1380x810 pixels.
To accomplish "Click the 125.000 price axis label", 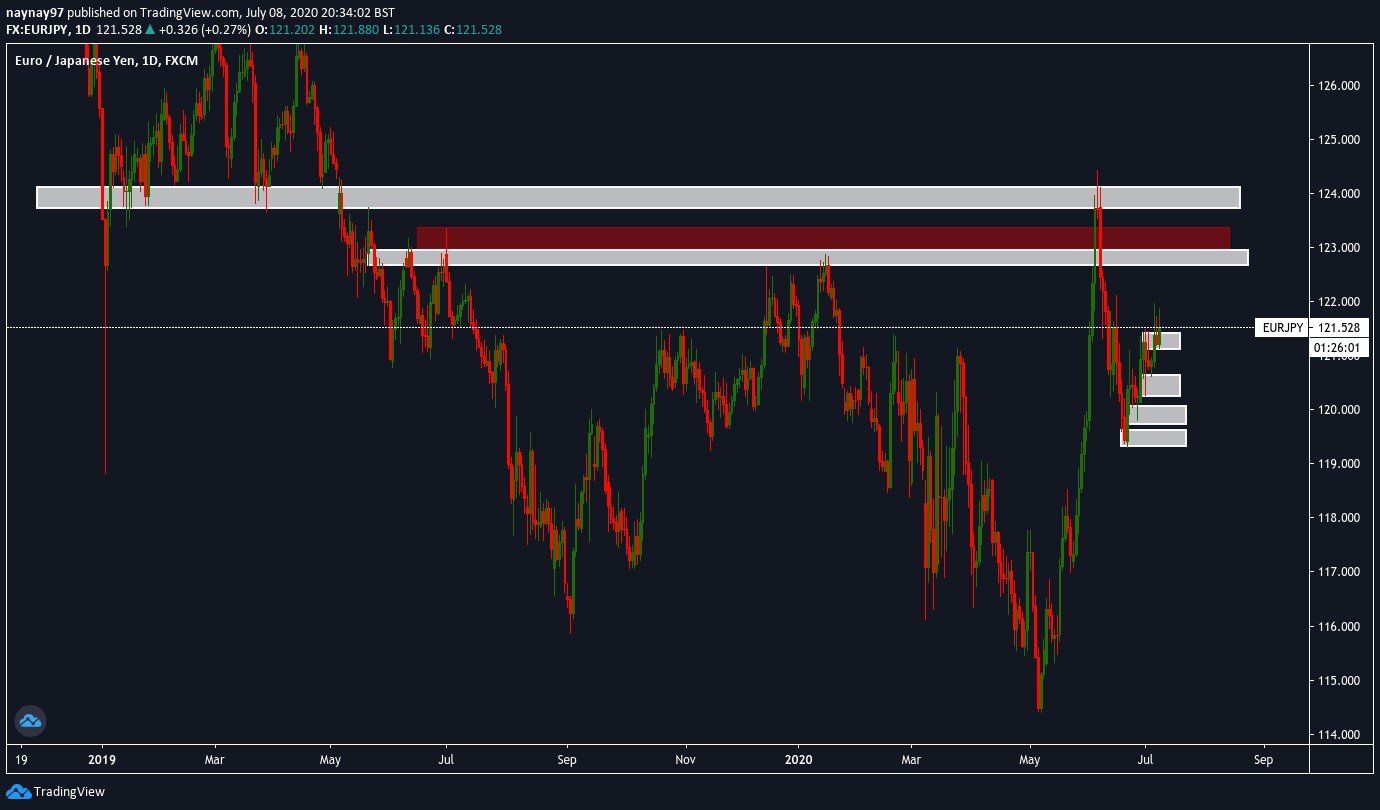I will point(1337,140).
